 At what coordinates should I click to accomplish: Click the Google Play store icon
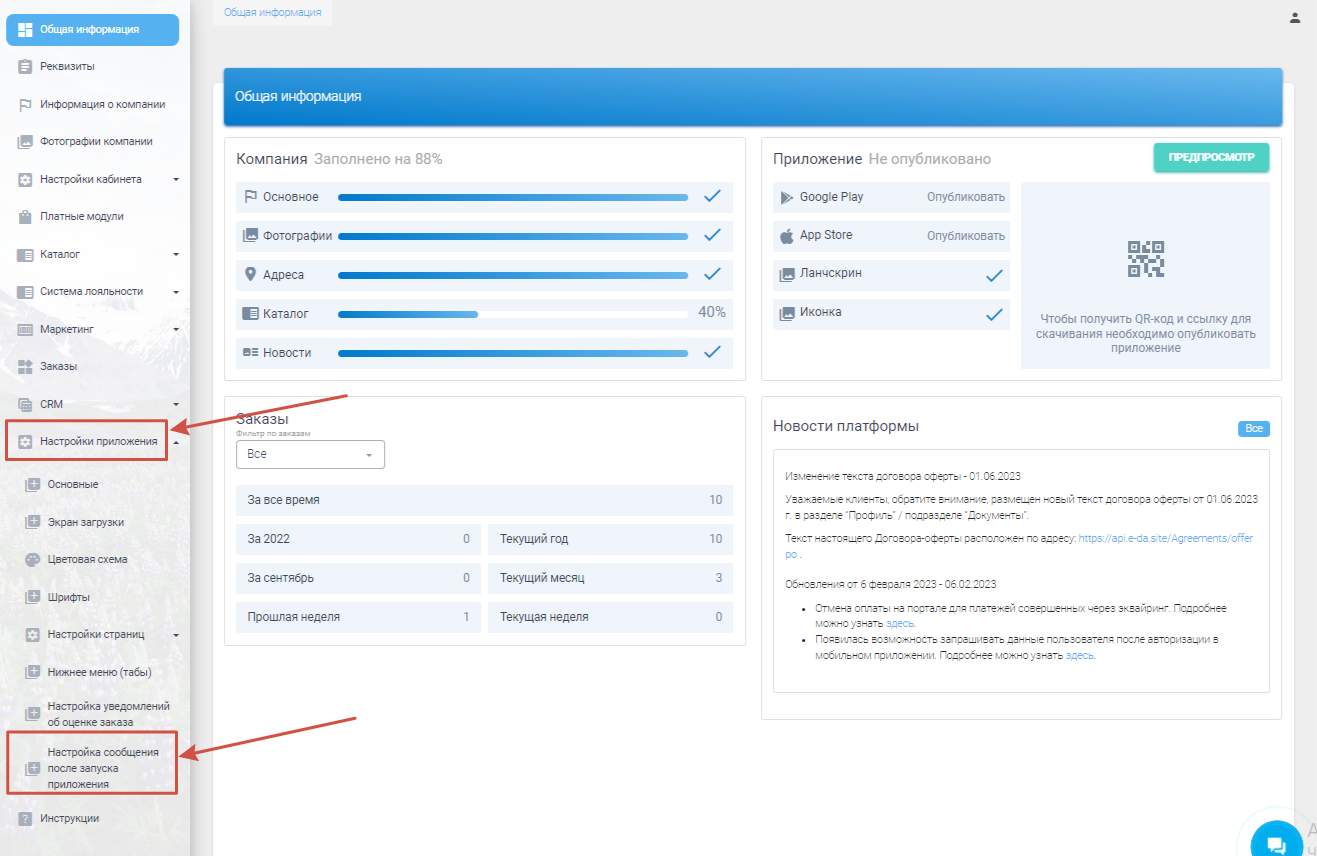787,197
